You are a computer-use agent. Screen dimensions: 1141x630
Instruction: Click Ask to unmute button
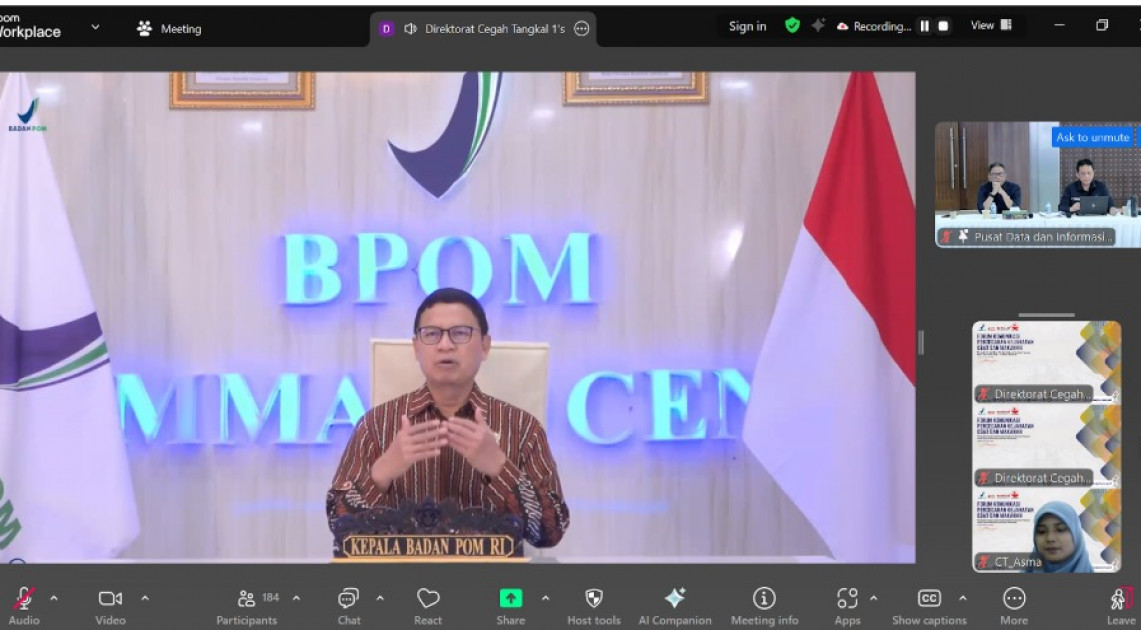(x=1094, y=136)
